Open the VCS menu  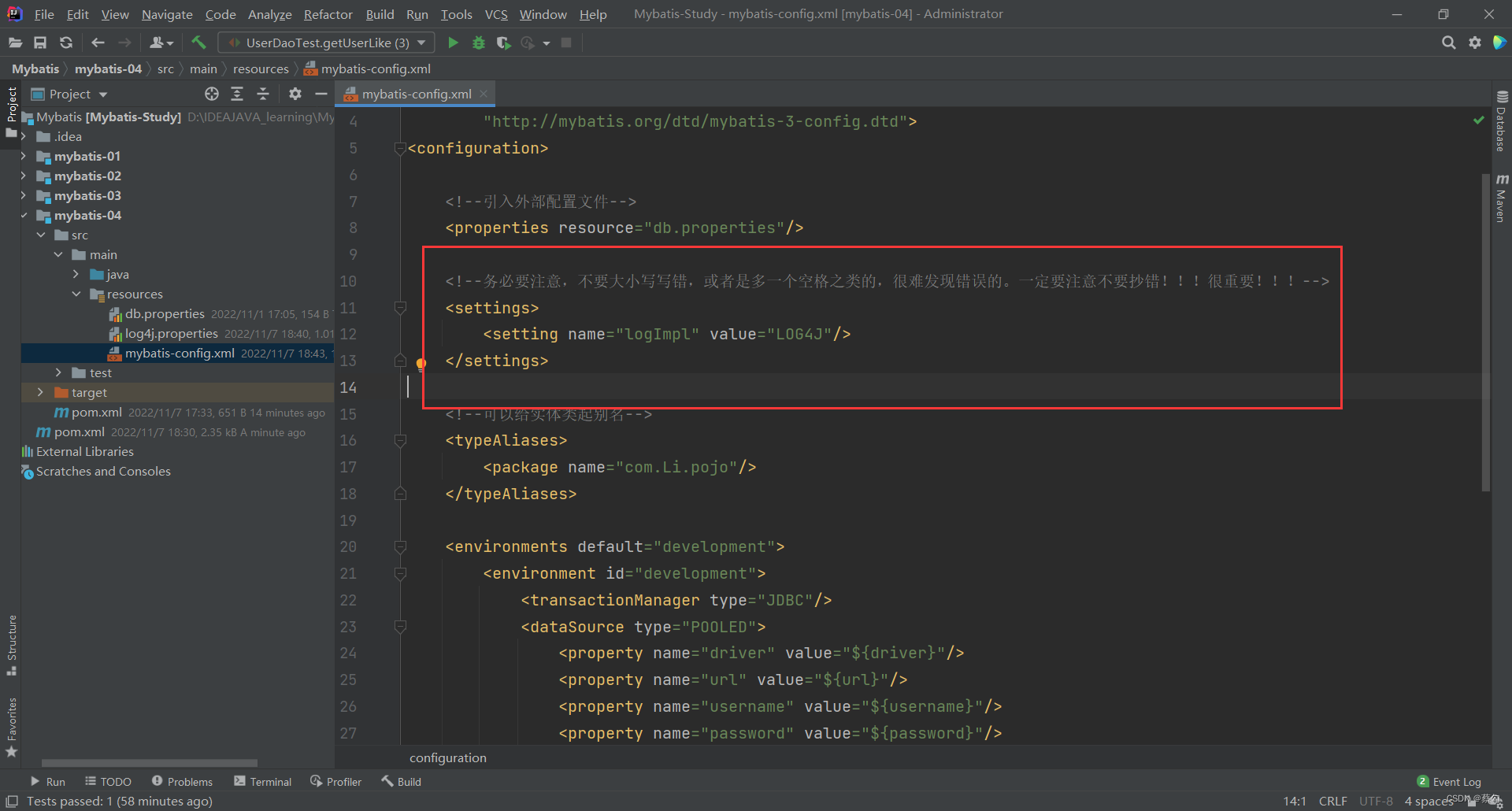[496, 14]
